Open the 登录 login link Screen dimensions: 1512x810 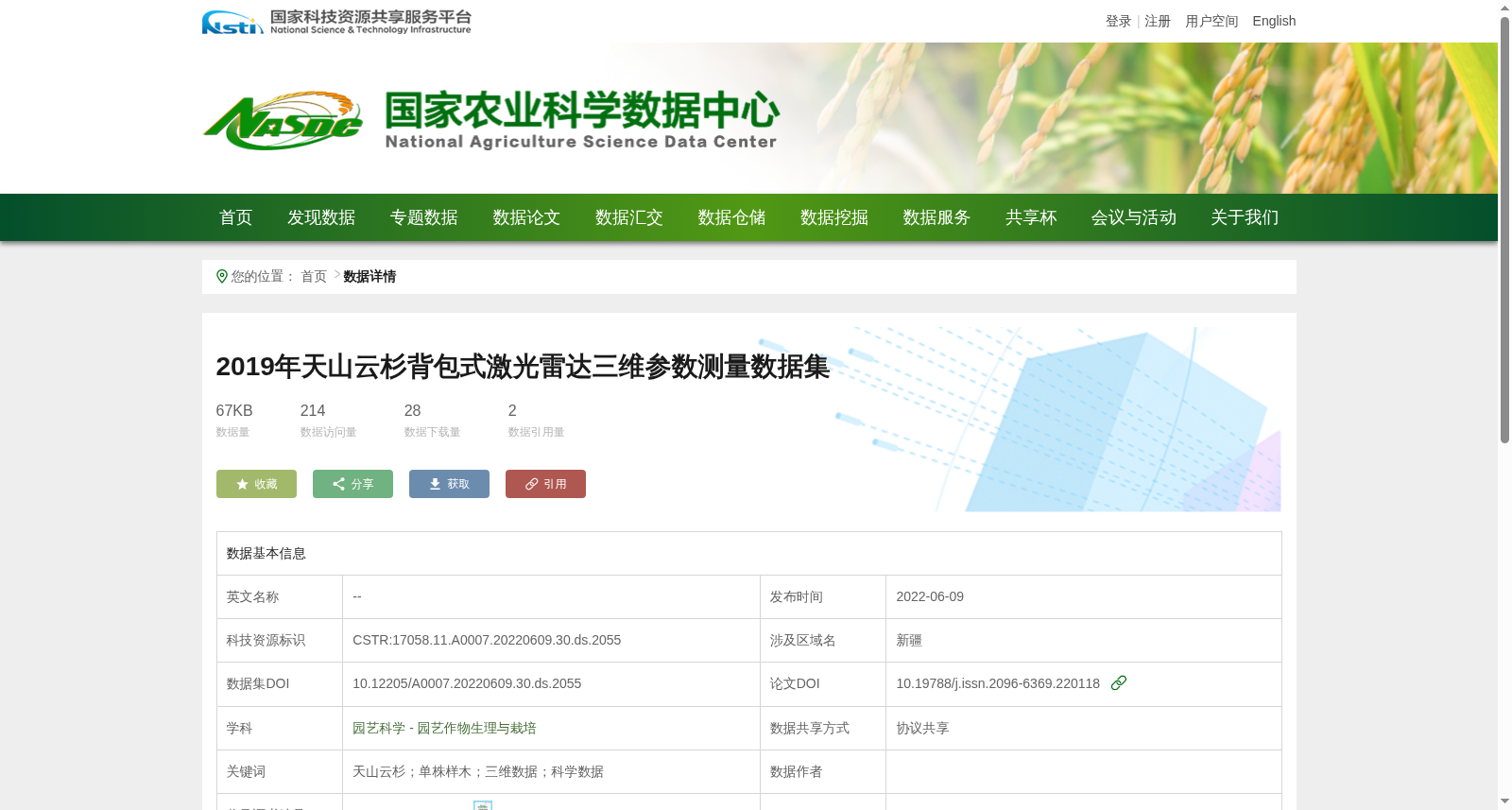[x=1118, y=21]
